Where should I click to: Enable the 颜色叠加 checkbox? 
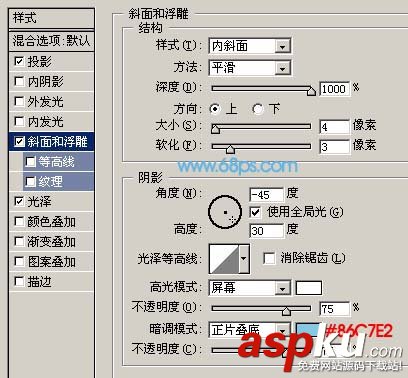pyautogui.click(x=19, y=221)
